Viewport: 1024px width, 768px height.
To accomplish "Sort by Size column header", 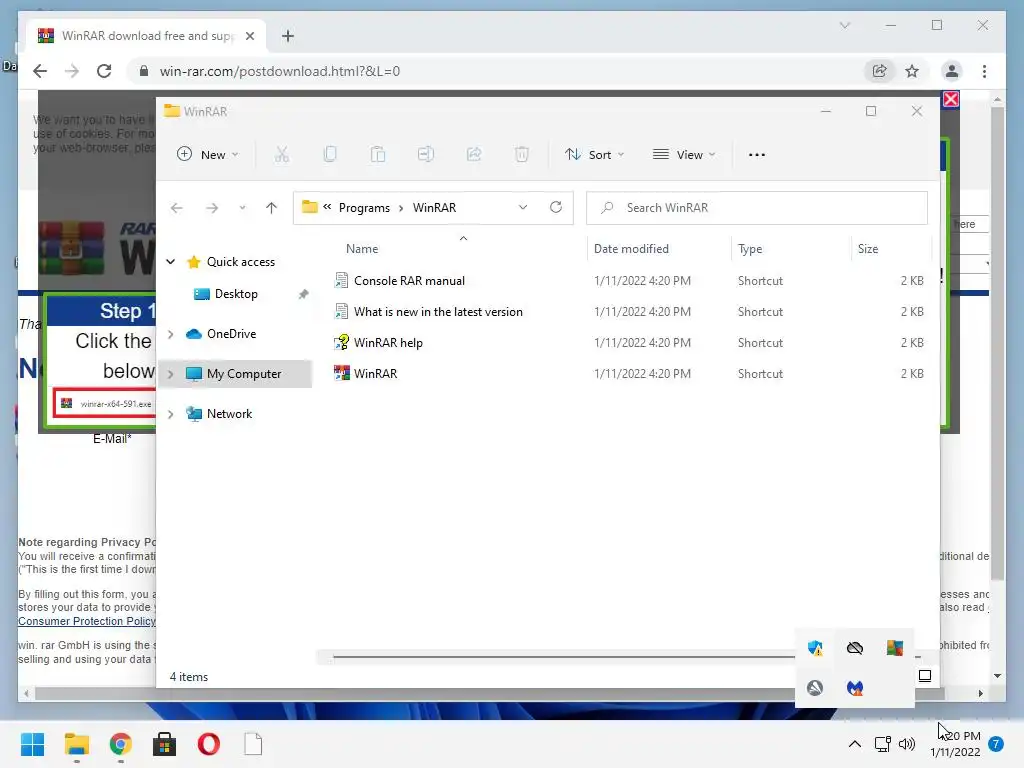I will click(x=868, y=249).
